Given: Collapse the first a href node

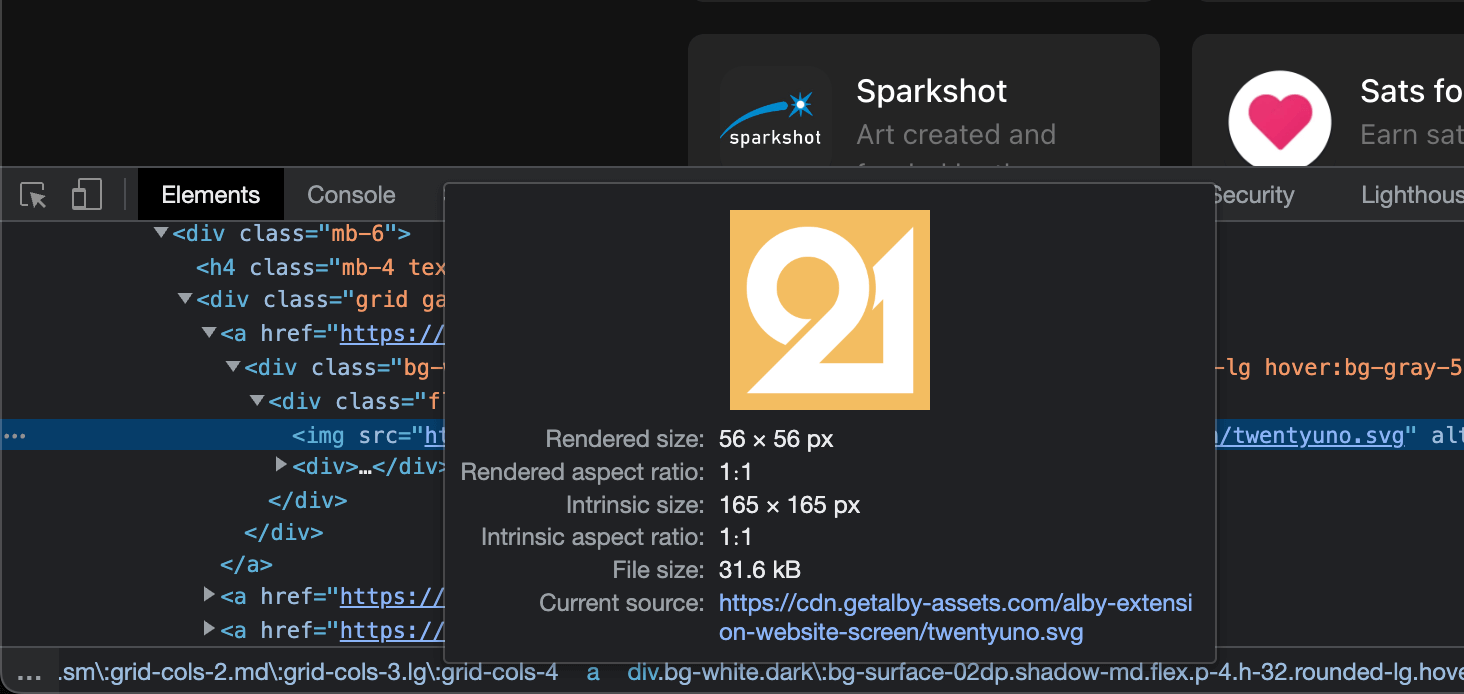Looking at the screenshot, I should coord(209,333).
